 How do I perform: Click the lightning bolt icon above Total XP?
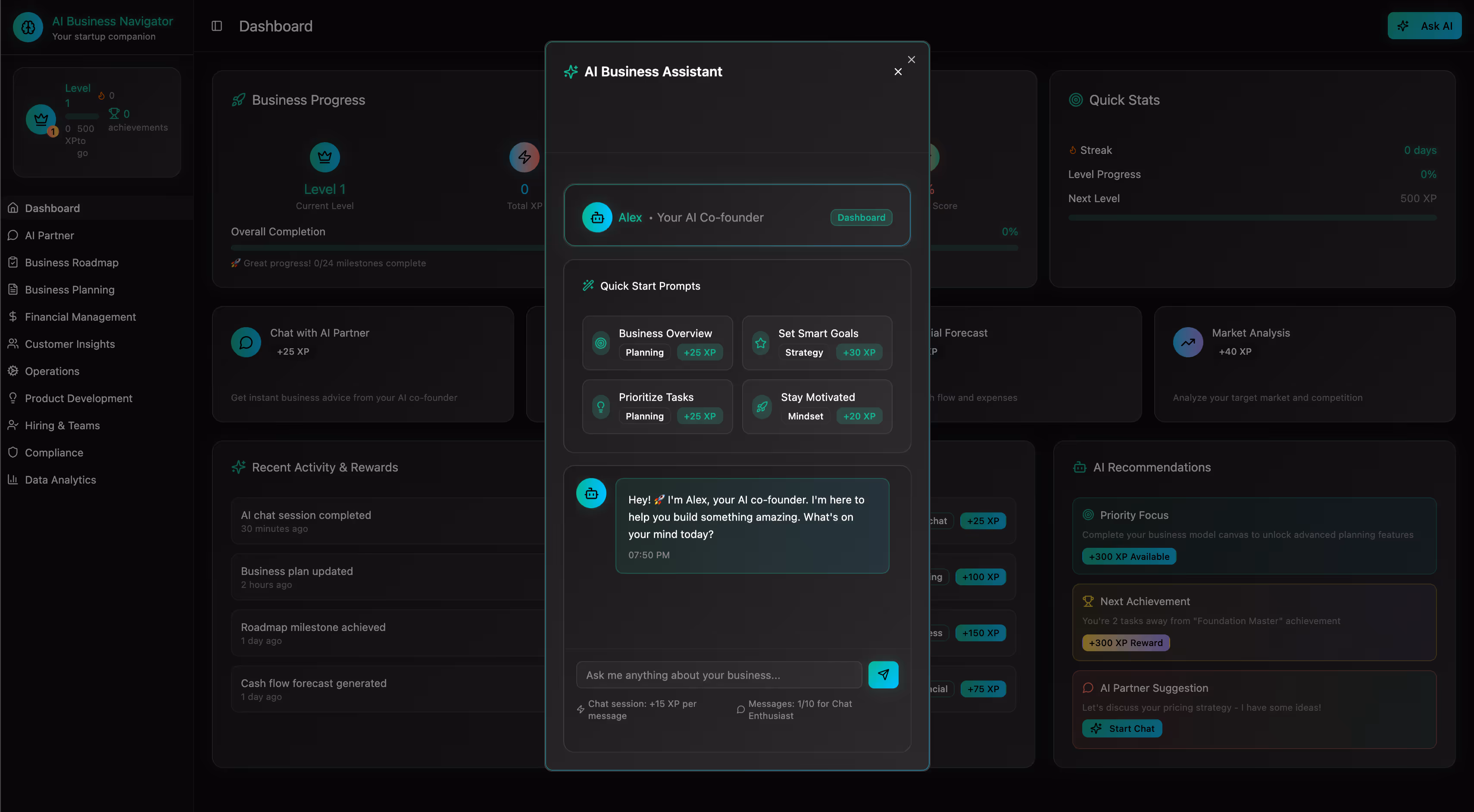tap(524, 157)
